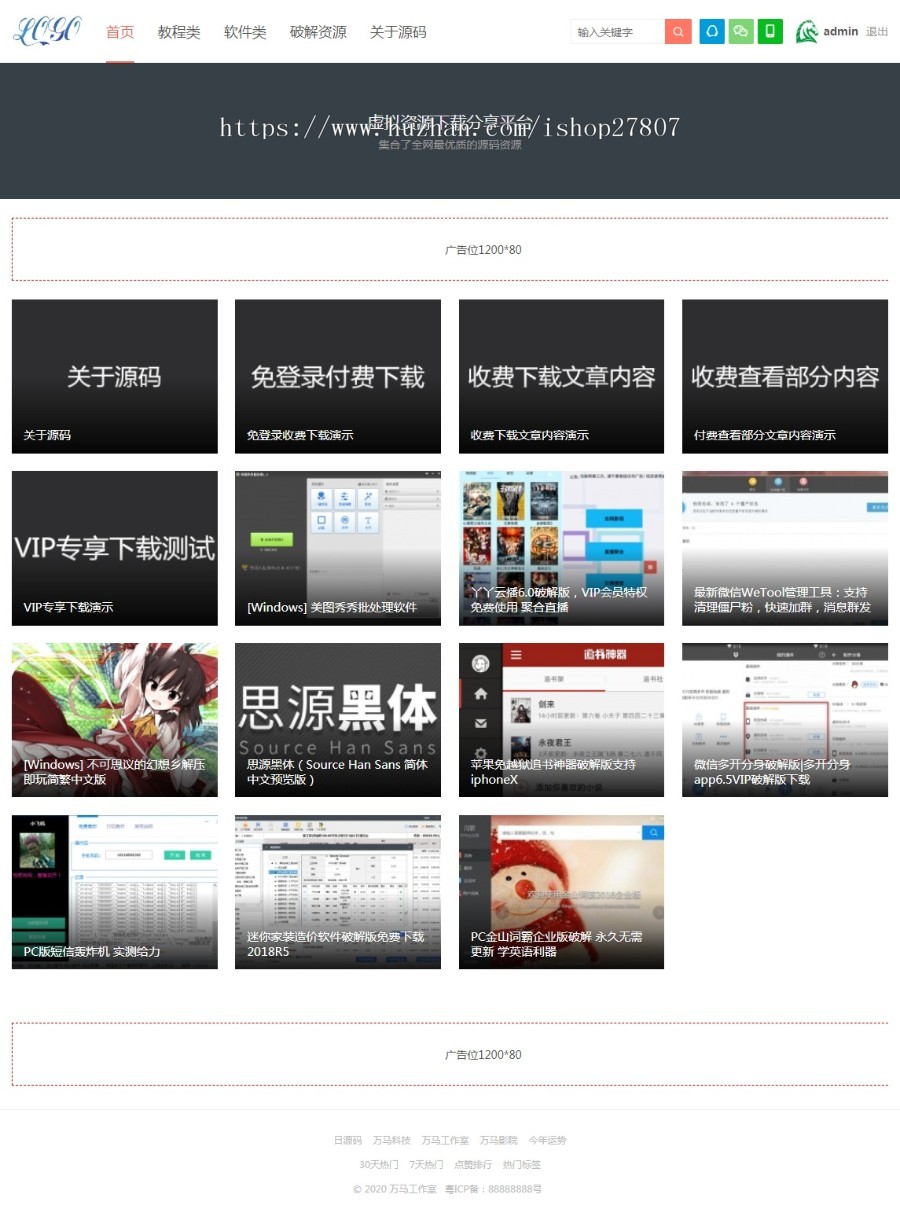The width and height of the screenshot is (900, 1220).
Task: Open the 微信多开分身破解版 post thumbnail
Action: 785,720
